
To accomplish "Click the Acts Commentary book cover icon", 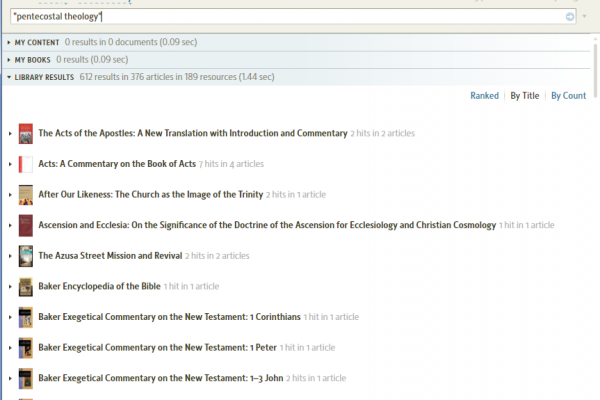I will point(26,164).
